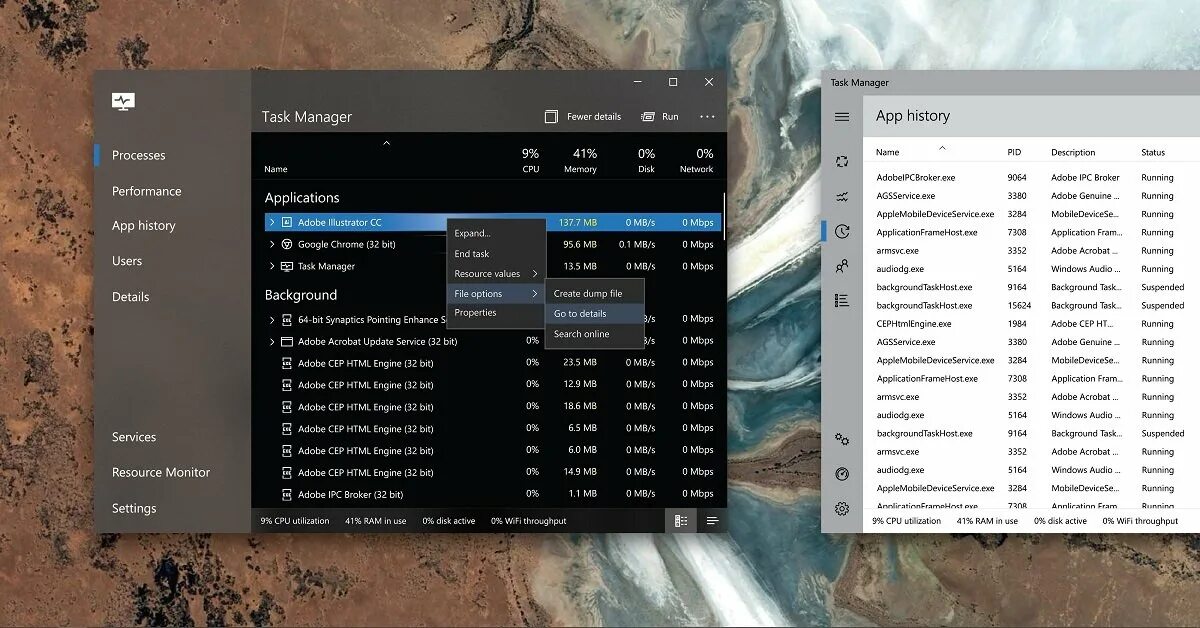Open the Resource values submenu arrow

[x=535, y=274]
